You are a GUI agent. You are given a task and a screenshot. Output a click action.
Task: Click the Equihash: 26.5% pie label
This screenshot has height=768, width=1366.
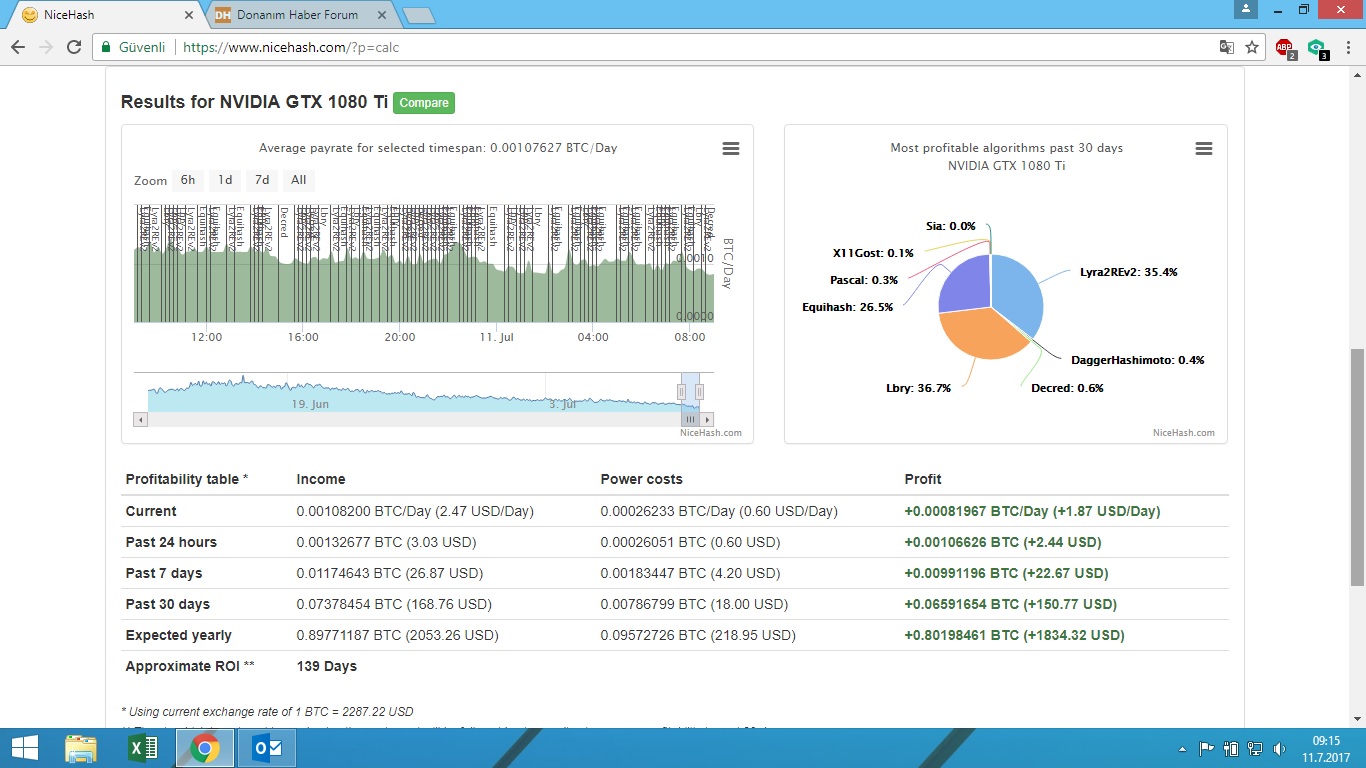(x=847, y=307)
